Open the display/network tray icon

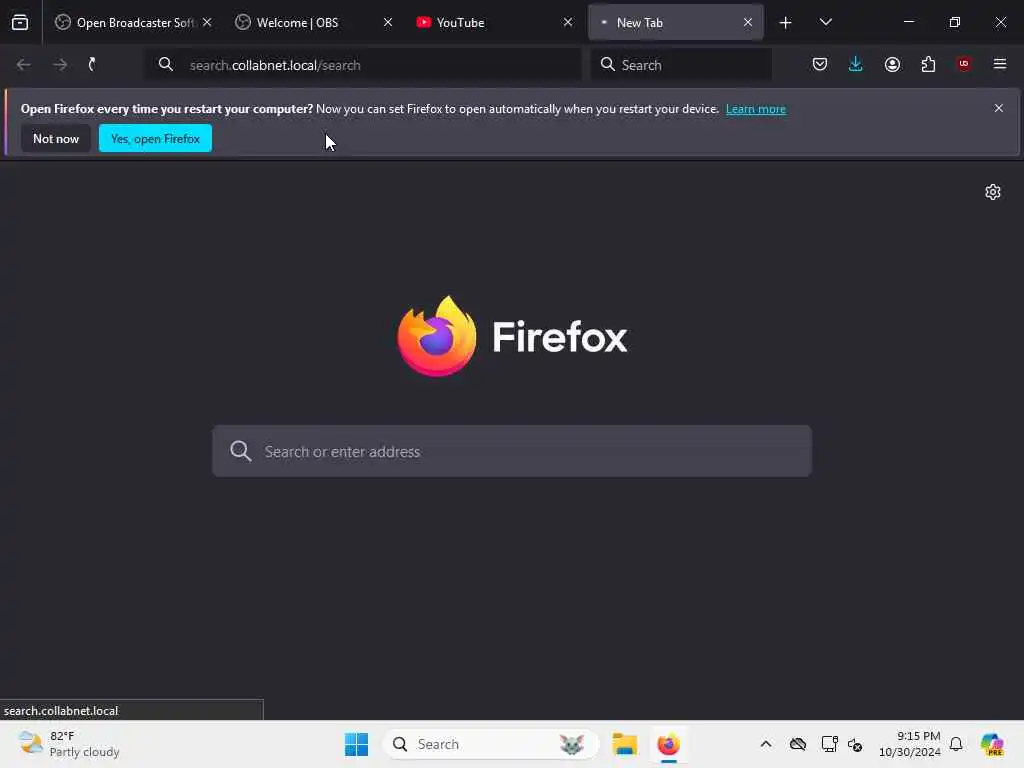click(x=829, y=744)
